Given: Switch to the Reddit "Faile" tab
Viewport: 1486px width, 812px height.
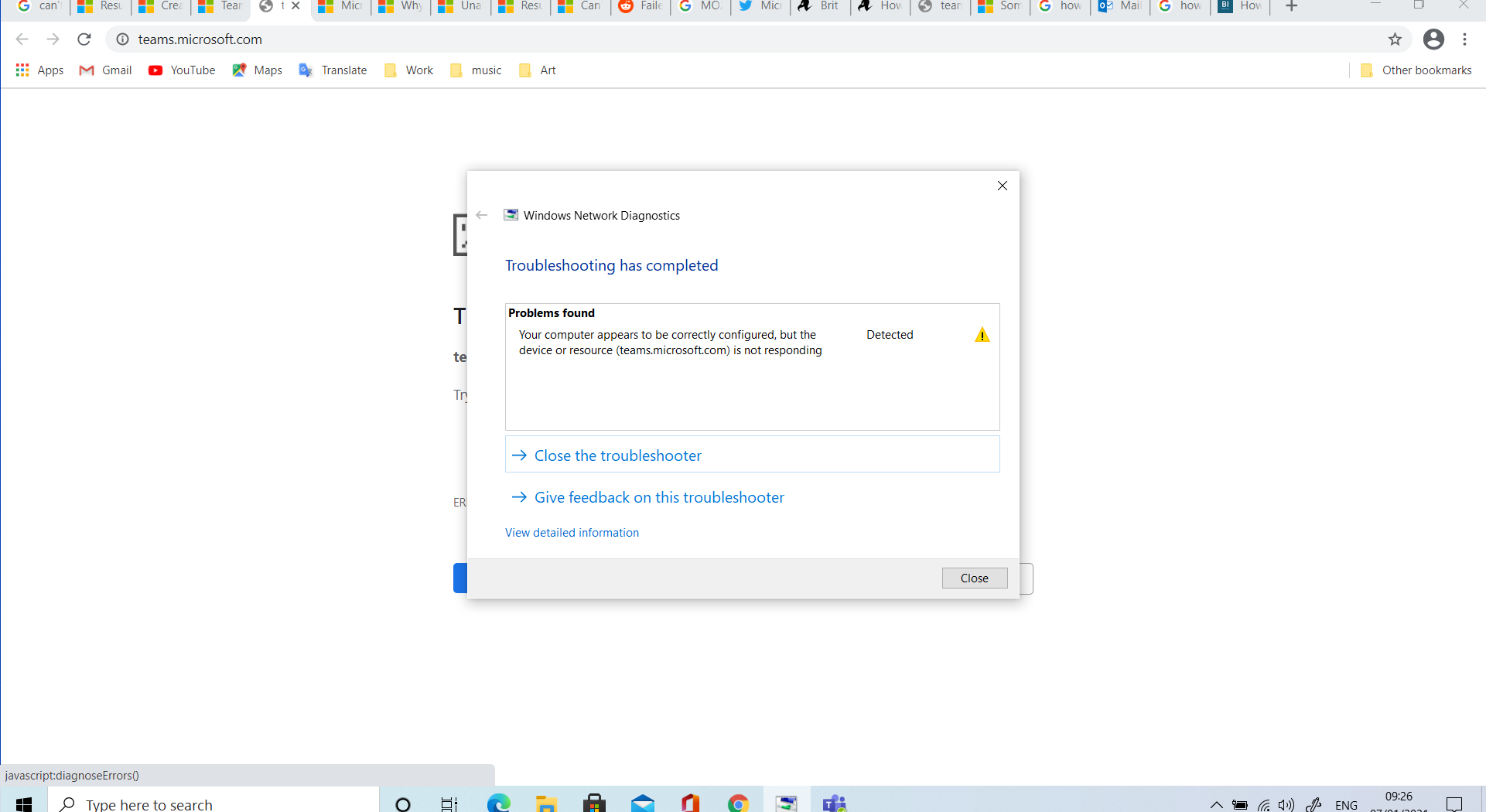Looking at the screenshot, I should pos(641,6).
